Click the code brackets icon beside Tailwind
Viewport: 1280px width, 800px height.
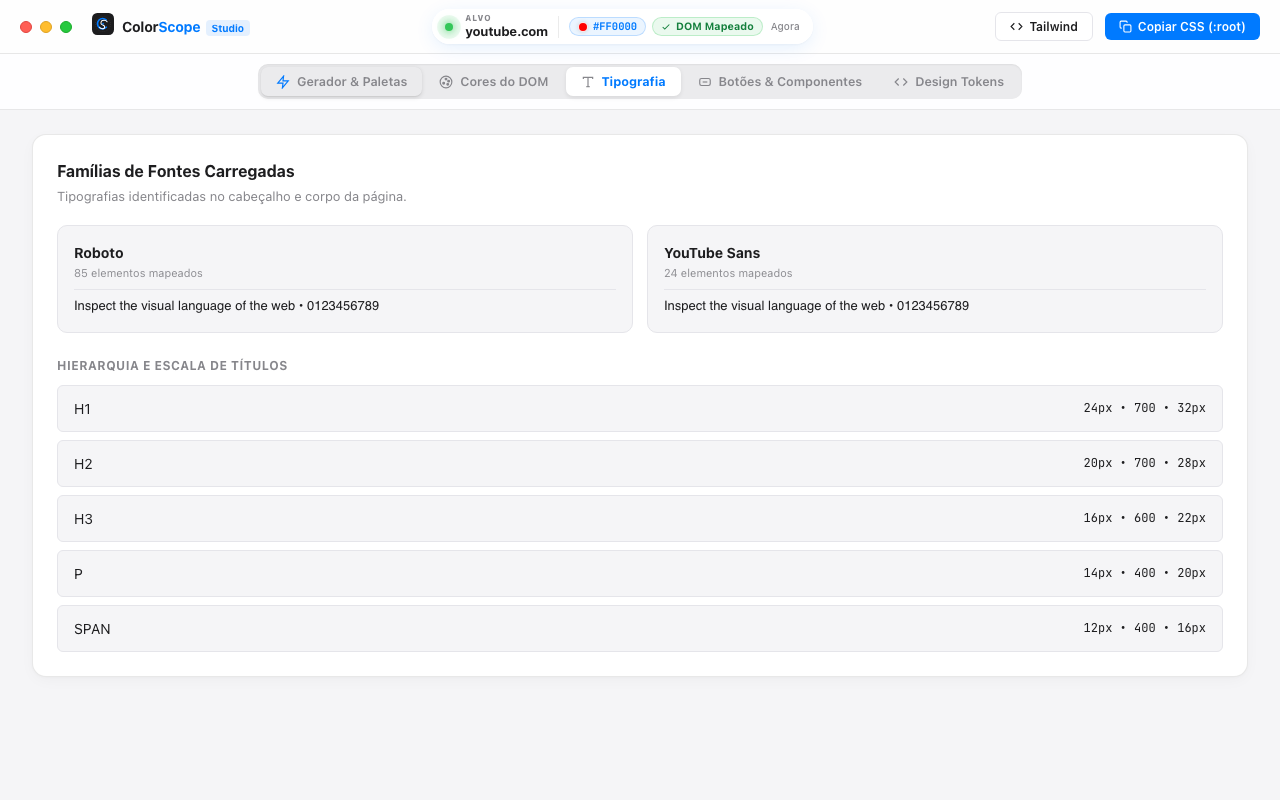coord(1016,27)
